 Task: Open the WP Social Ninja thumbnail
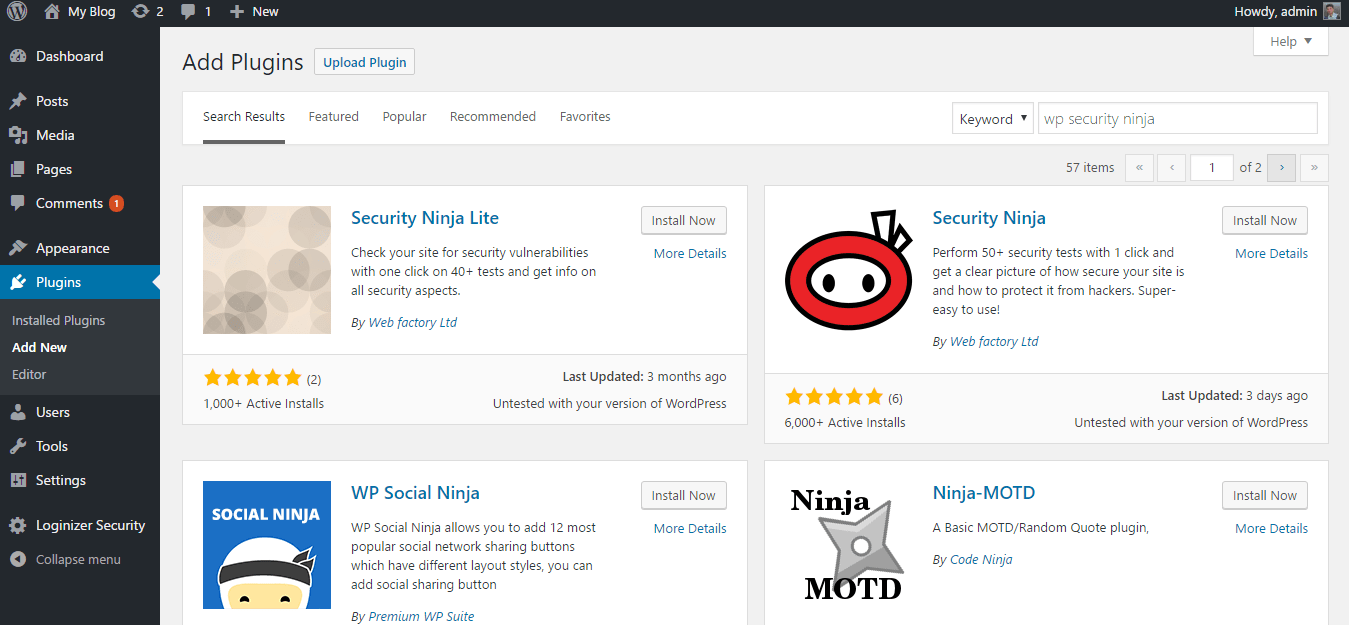267,545
